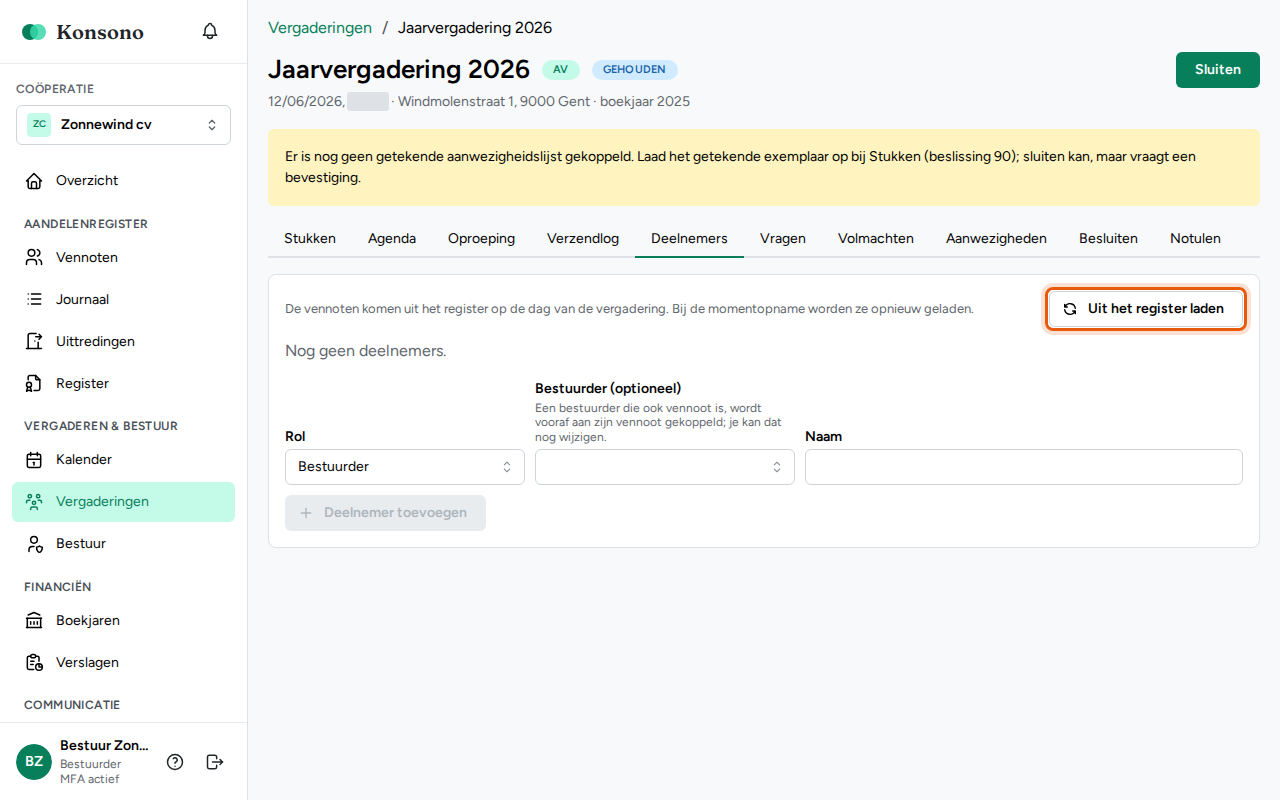The width and height of the screenshot is (1280, 800).
Task: Click the Uittredingen exit icon
Action: [x=34, y=342]
